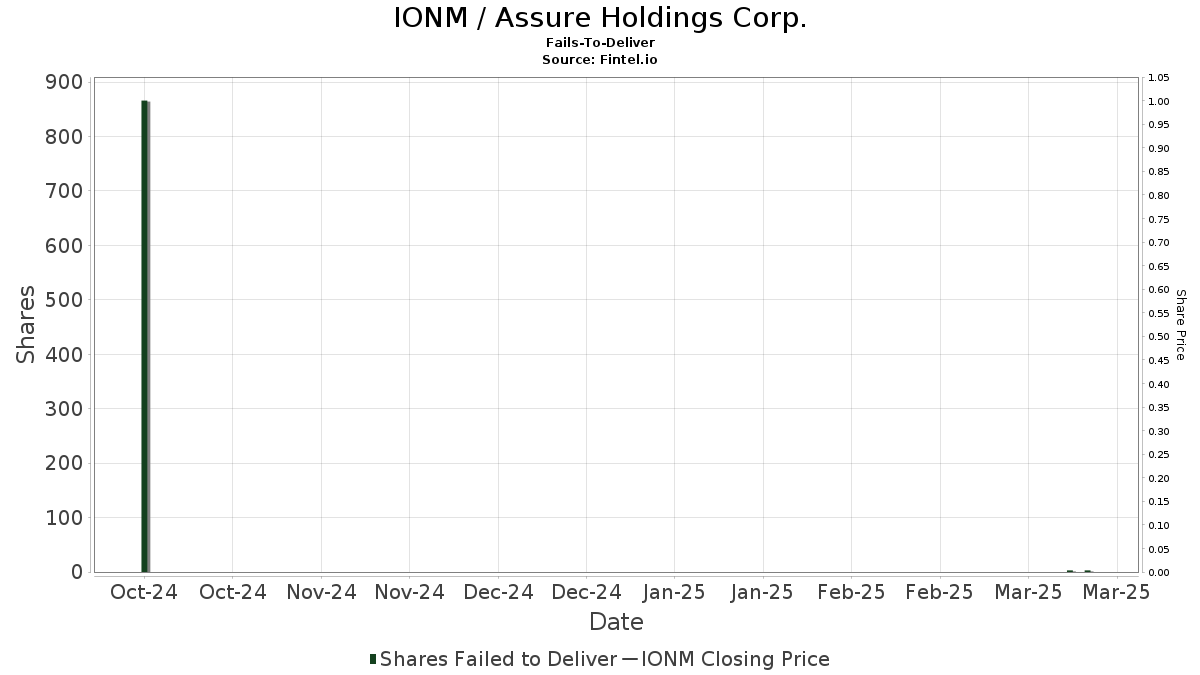The width and height of the screenshot is (1200, 675).
Task: Click the tall Oct-24 fails-to-deliver bar
Action: coord(145,336)
